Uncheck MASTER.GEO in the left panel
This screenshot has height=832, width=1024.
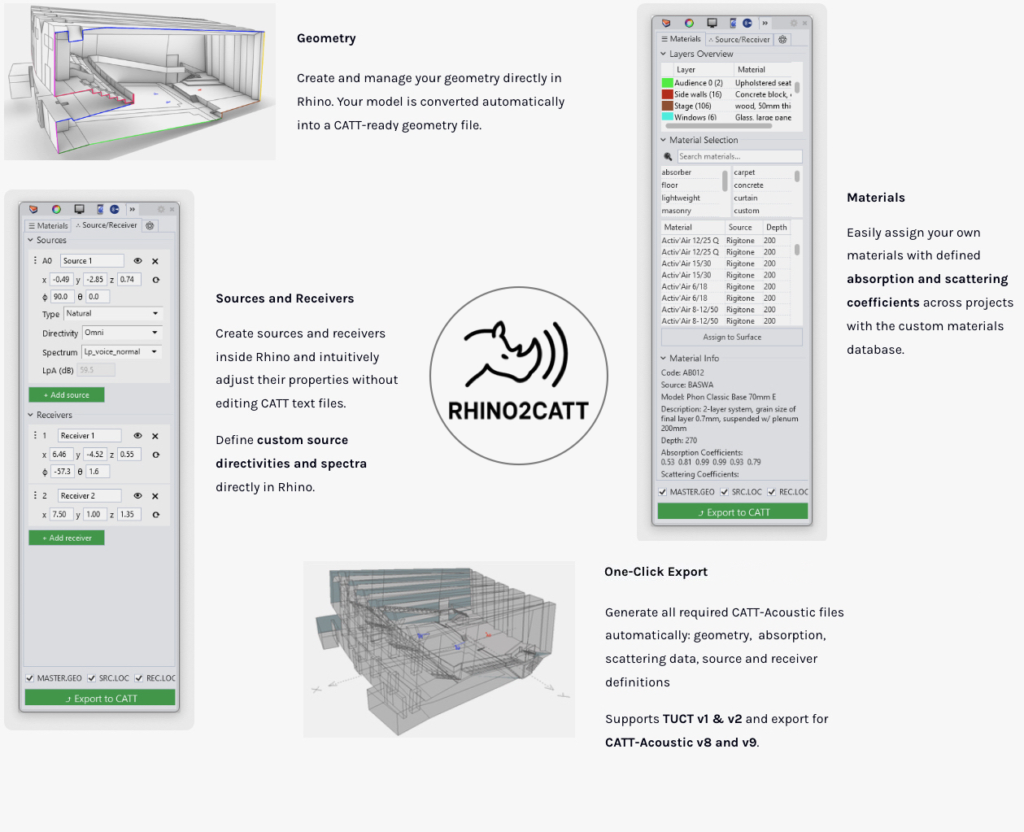[x=30, y=678]
